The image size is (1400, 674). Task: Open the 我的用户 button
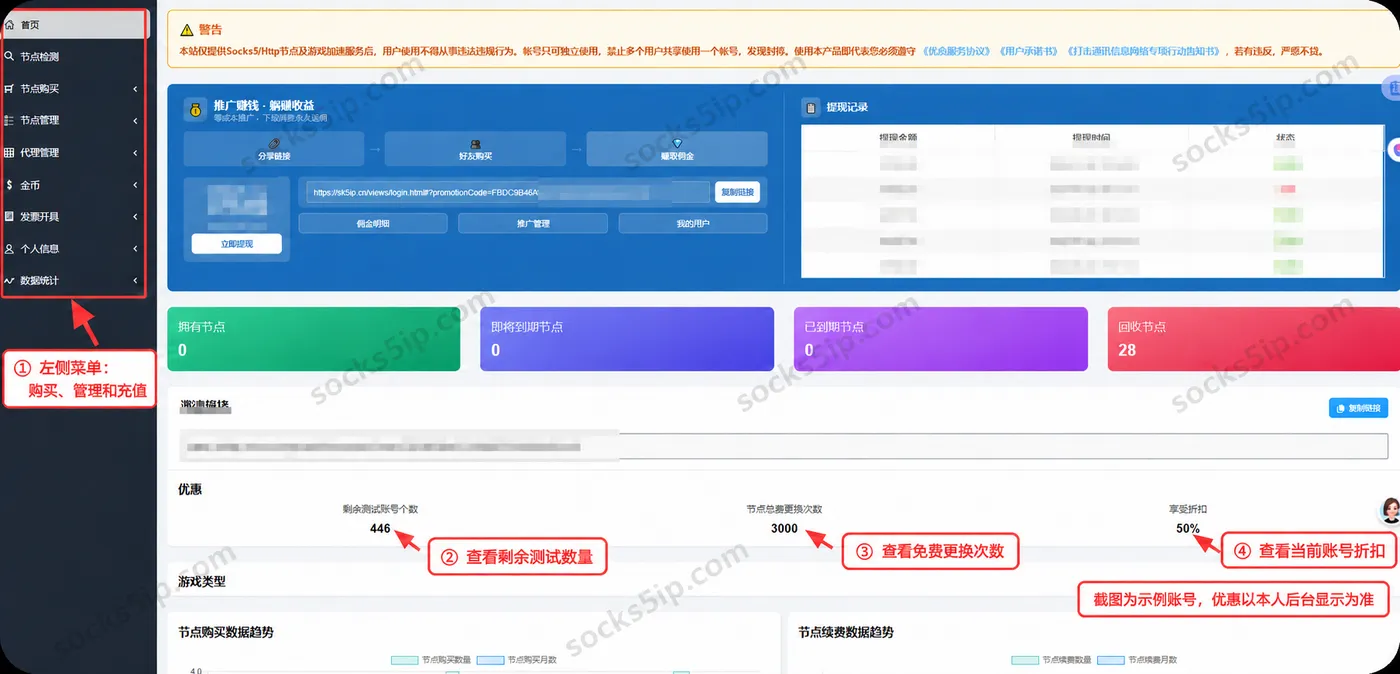(693, 223)
